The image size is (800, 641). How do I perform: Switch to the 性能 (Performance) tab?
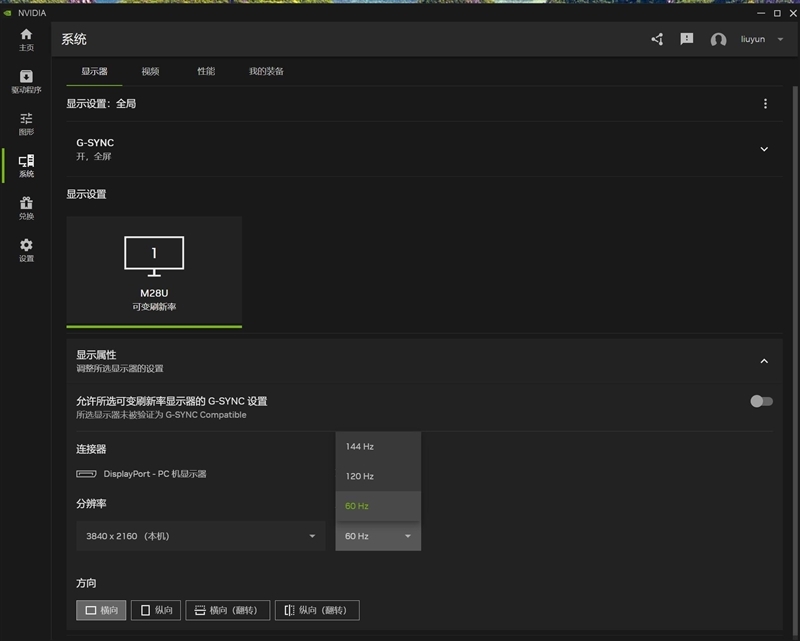(x=206, y=71)
